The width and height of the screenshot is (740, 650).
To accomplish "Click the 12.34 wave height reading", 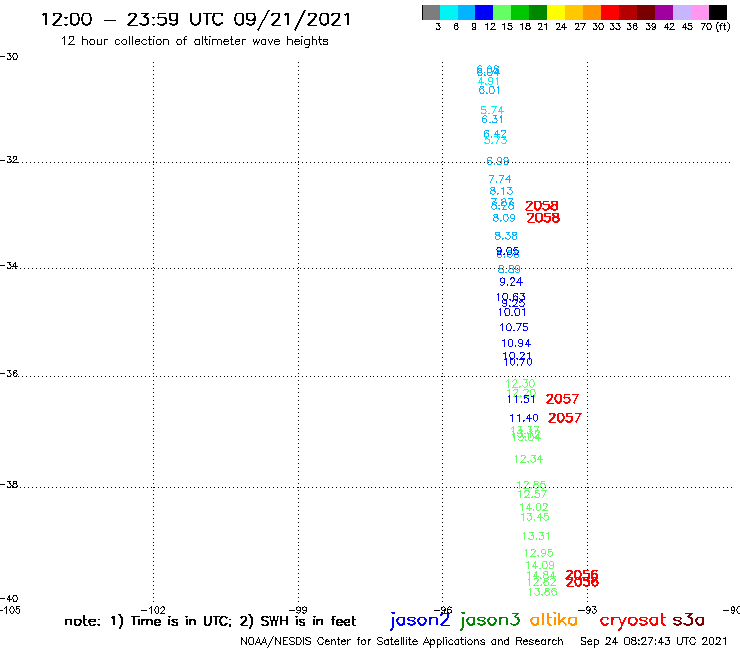I will [529, 459].
